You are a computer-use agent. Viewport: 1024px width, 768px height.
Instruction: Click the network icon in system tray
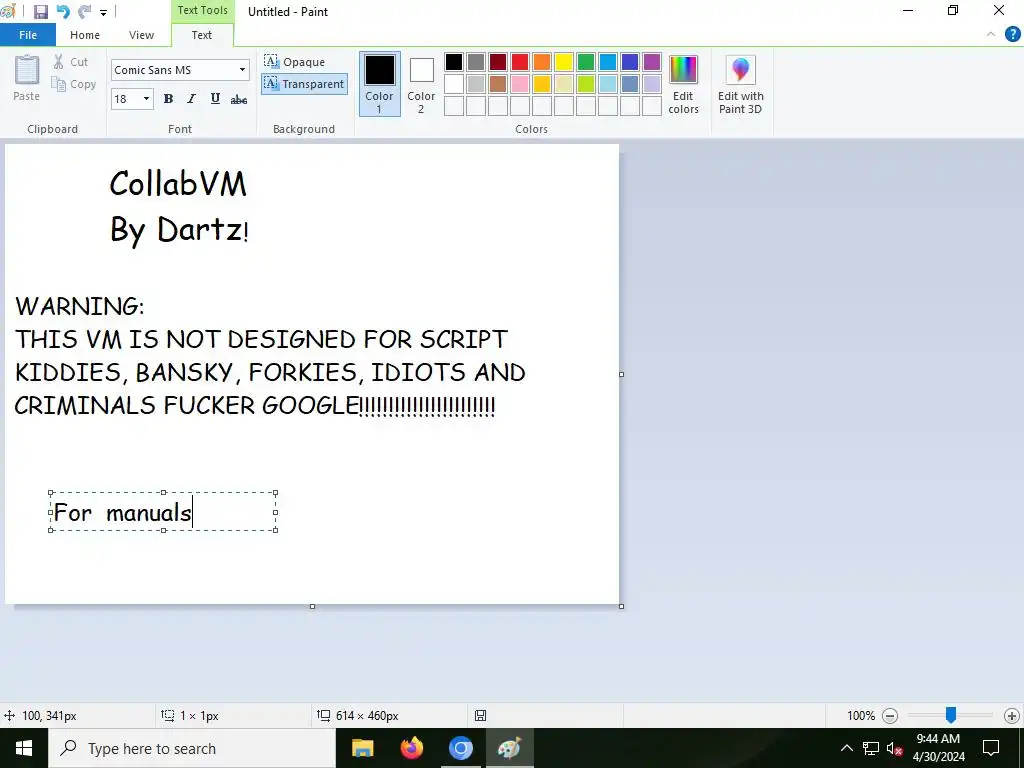(x=871, y=748)
